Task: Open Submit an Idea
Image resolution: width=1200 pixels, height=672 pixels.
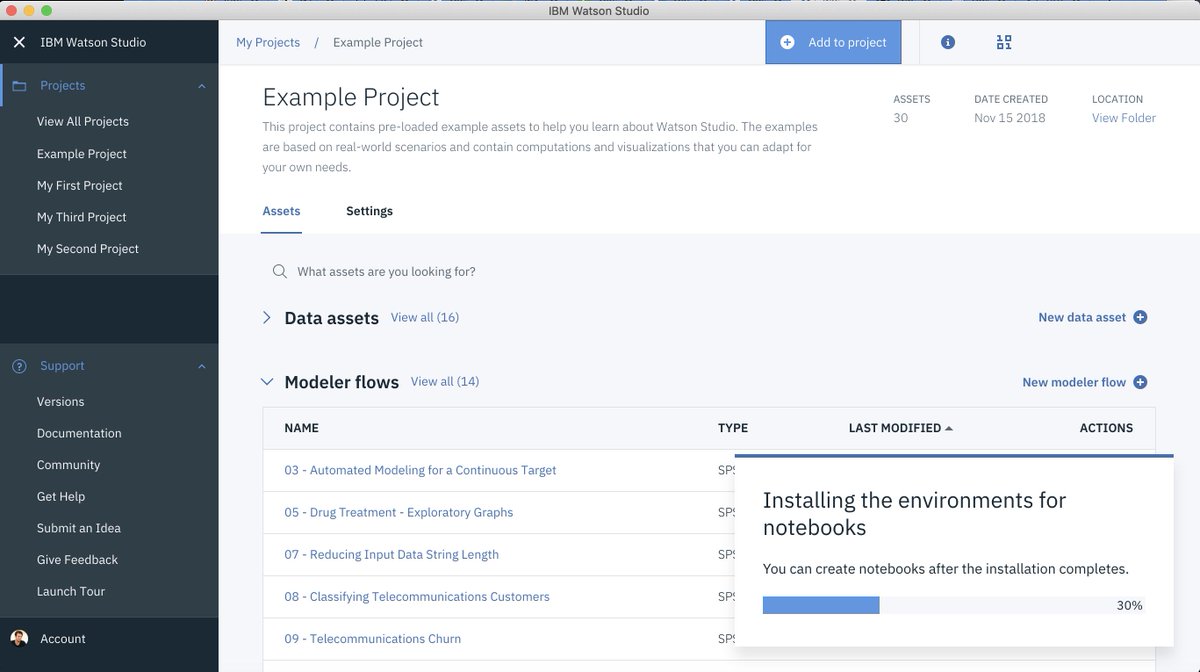Action: (79, 528)
